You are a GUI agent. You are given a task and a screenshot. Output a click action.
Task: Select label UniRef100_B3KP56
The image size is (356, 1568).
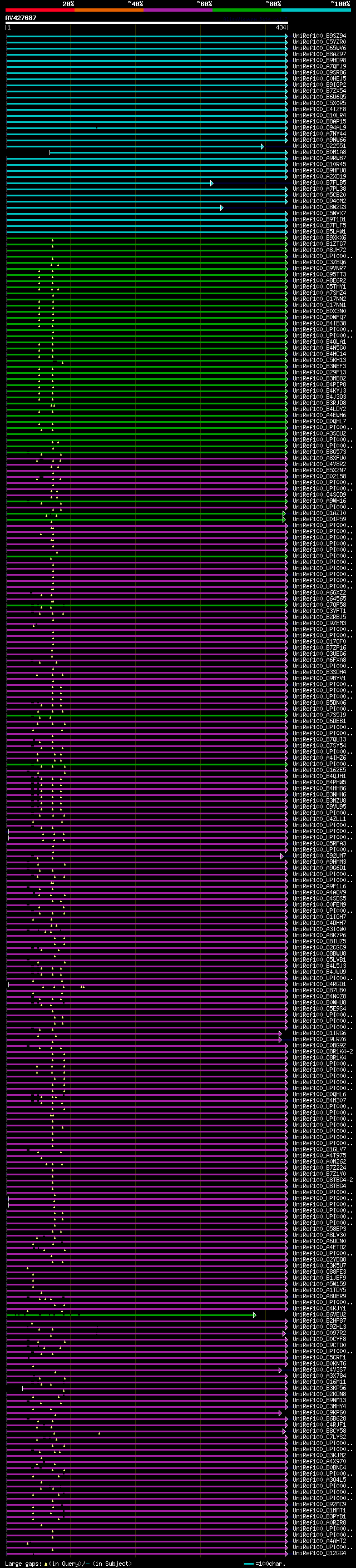[x=319, y=1388]
